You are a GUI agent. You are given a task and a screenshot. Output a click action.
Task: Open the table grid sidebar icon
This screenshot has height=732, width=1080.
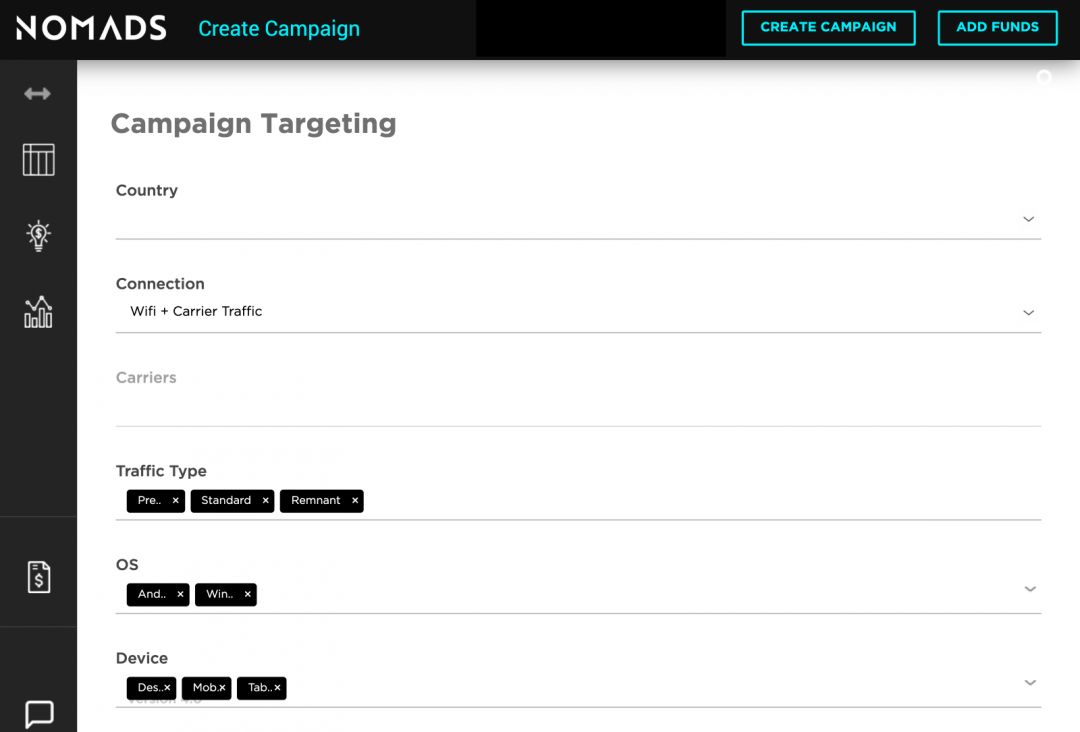38,160
